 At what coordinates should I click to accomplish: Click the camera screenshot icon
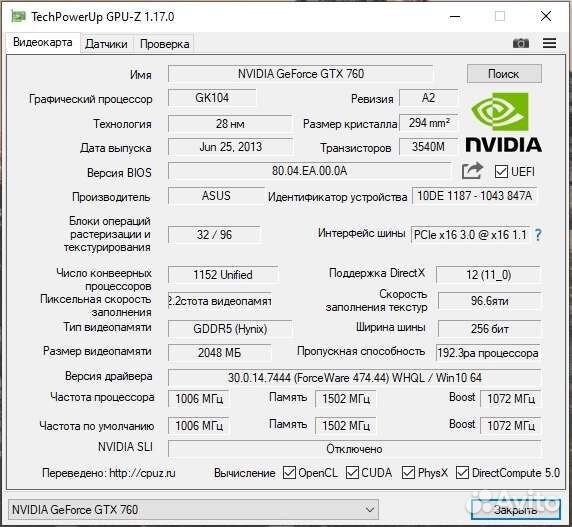point(521,43)
